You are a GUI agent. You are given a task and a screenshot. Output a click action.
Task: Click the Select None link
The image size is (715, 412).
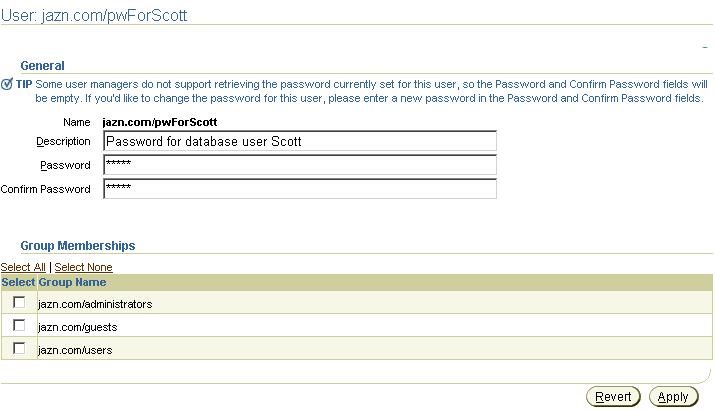(83, 267)
